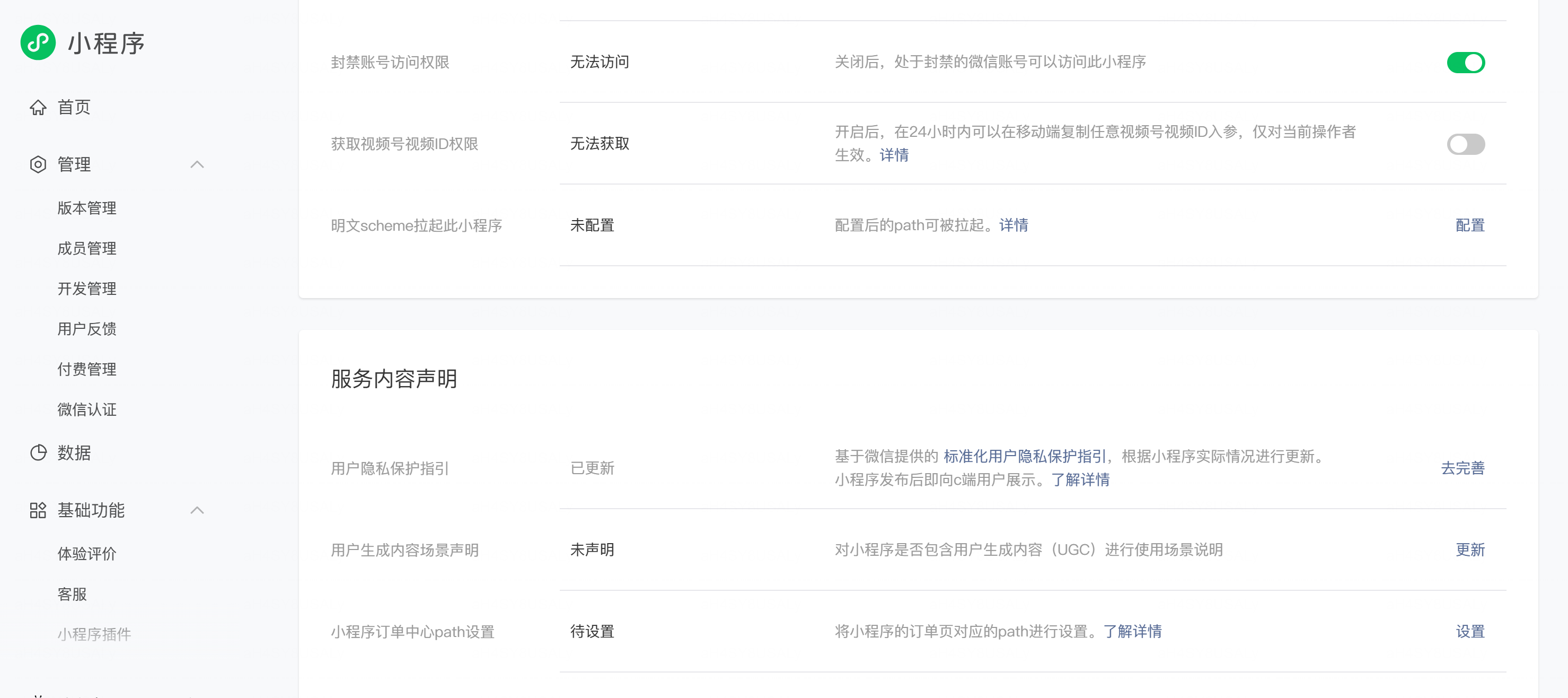The image size is (1568, 698).
Task: Click the hexagon icon beside 管理
Action: tap(38, 164)
